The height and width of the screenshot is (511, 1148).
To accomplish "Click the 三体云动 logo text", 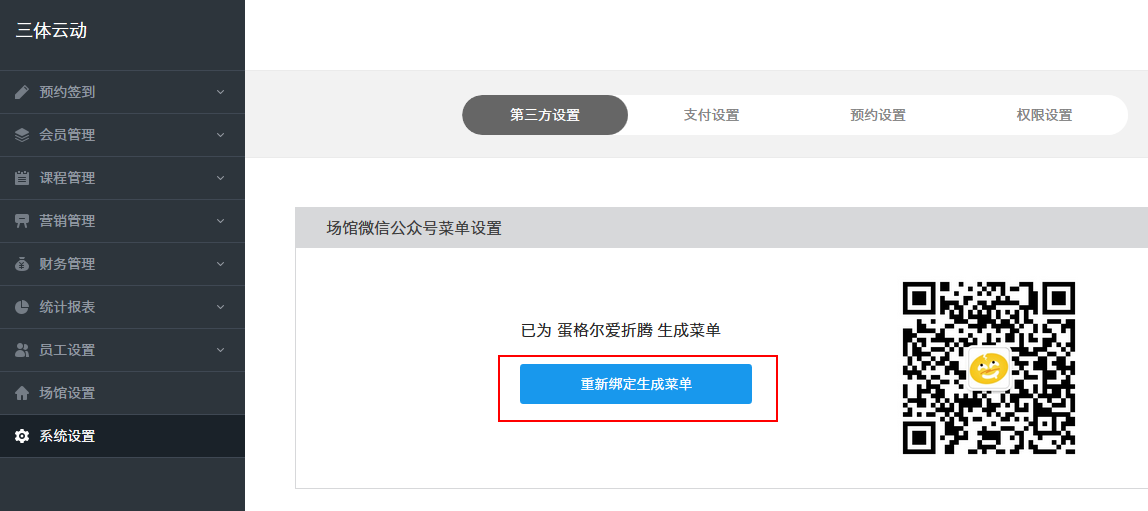I will 51,30.
